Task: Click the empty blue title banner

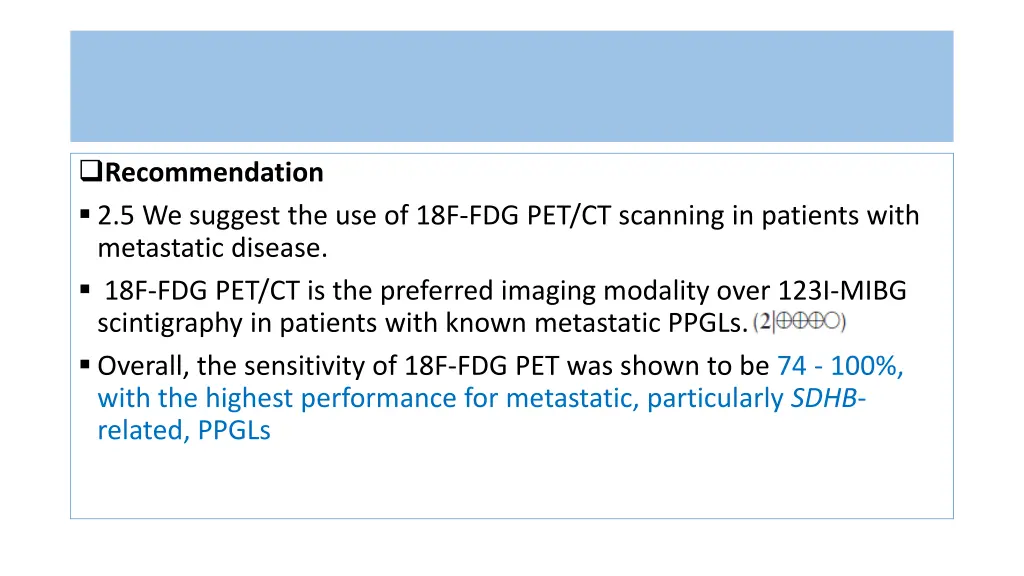Action: pos(511,86)
